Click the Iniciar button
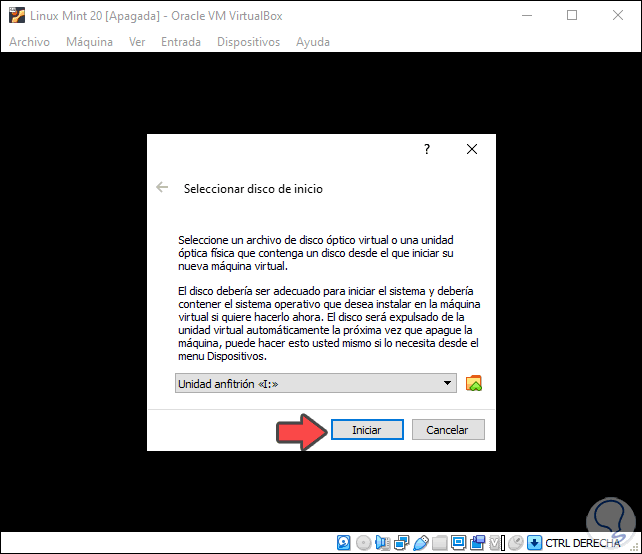 [367, 430]
